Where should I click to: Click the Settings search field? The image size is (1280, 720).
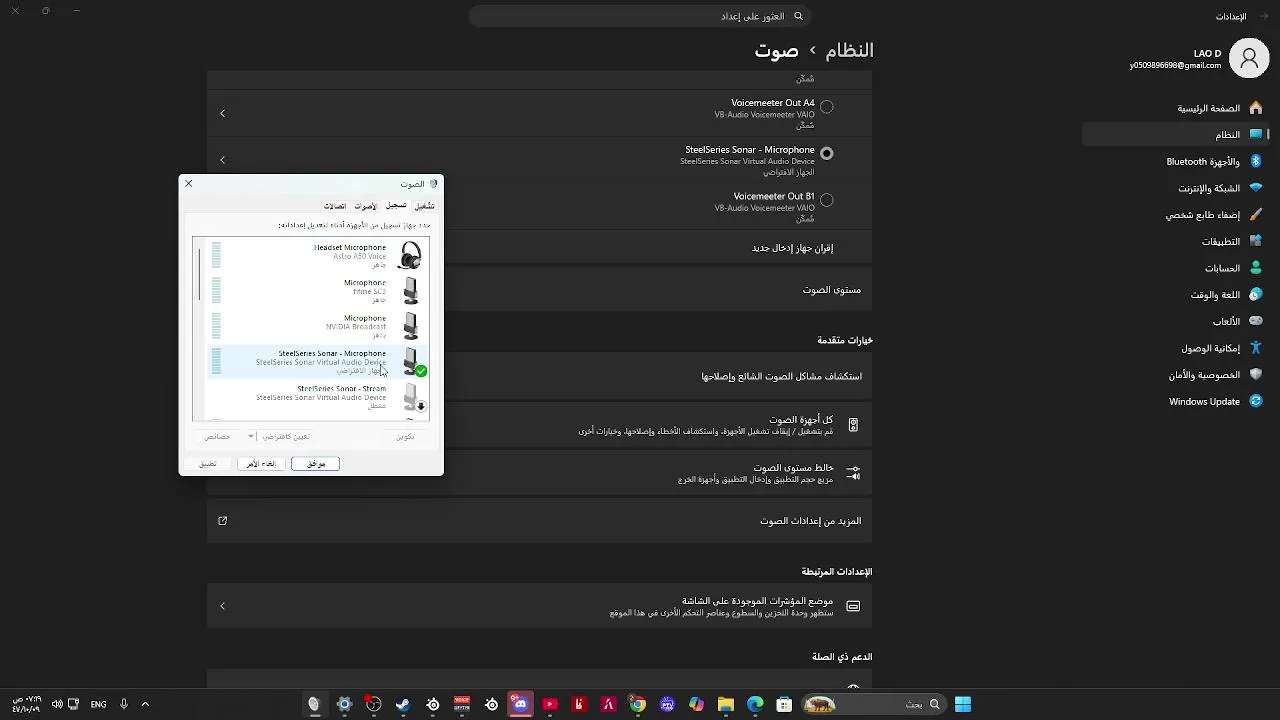(x=639, y=17)
